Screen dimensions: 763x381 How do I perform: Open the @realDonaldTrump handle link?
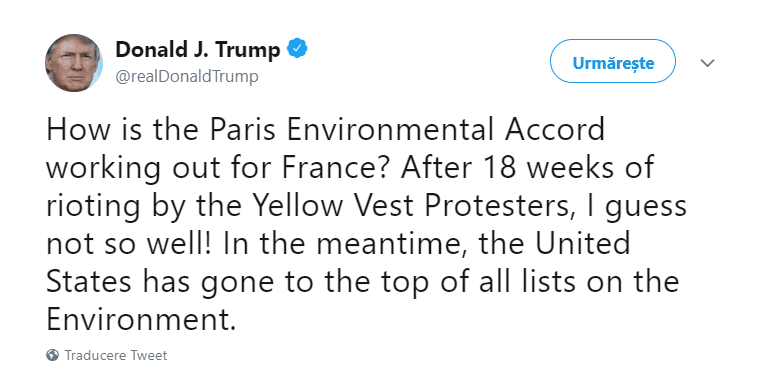(x=187, y=76)
